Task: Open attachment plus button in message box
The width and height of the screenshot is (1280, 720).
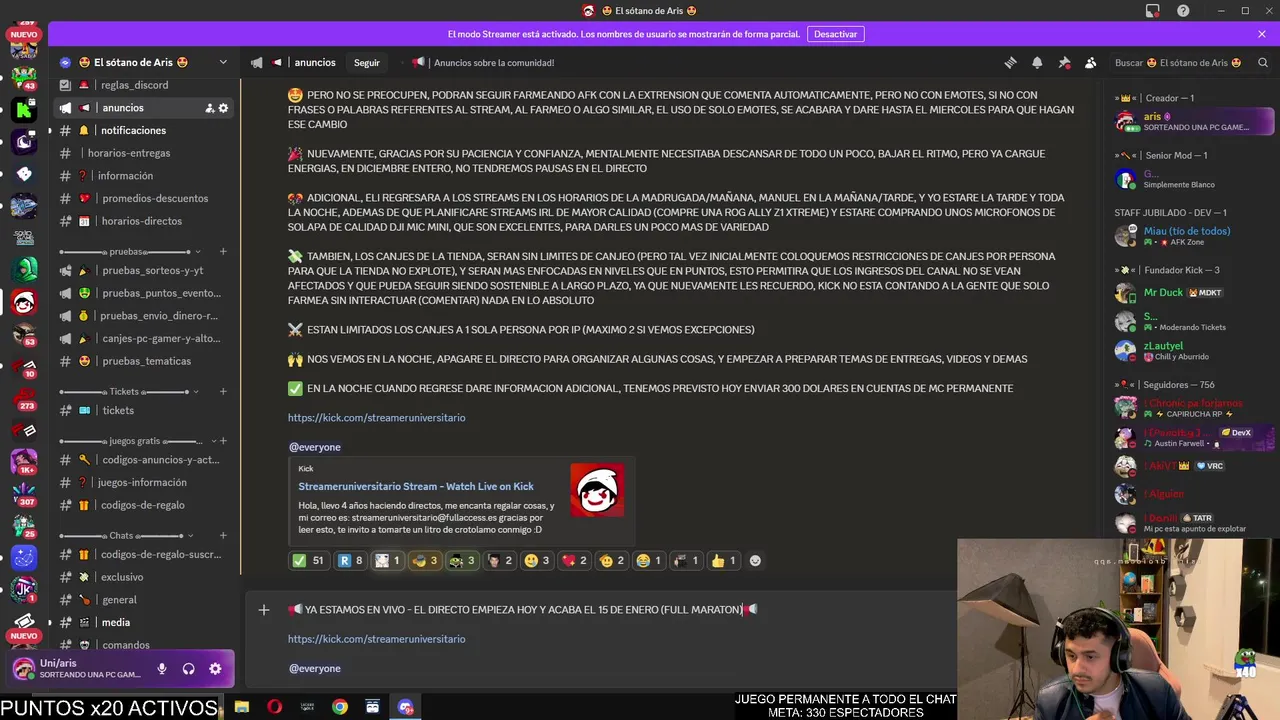Action: (264, 609)
